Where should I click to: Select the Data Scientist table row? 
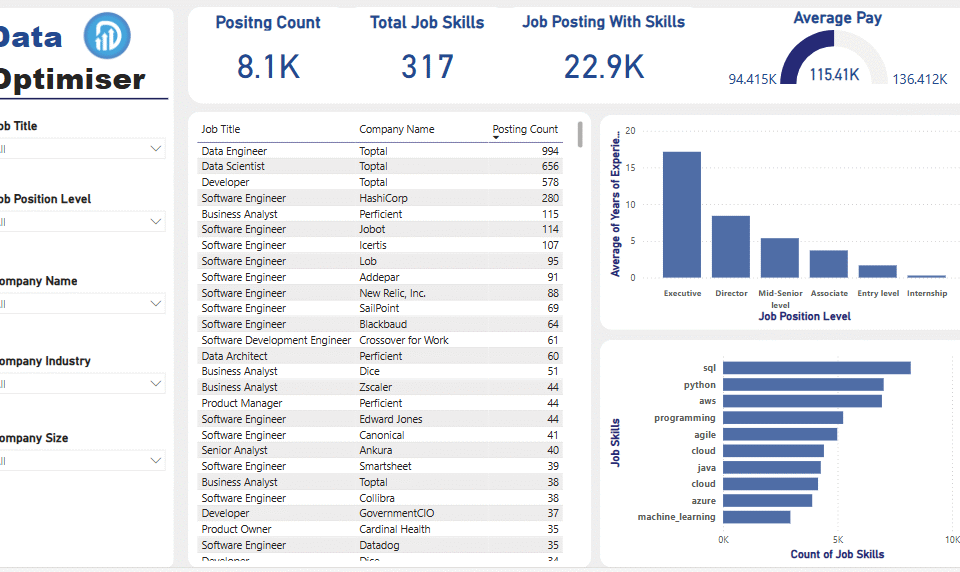point(380,166)
